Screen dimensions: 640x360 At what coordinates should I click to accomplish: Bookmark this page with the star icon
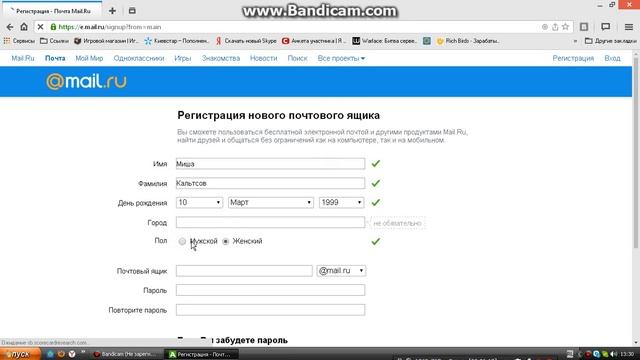tap(565, 27)
